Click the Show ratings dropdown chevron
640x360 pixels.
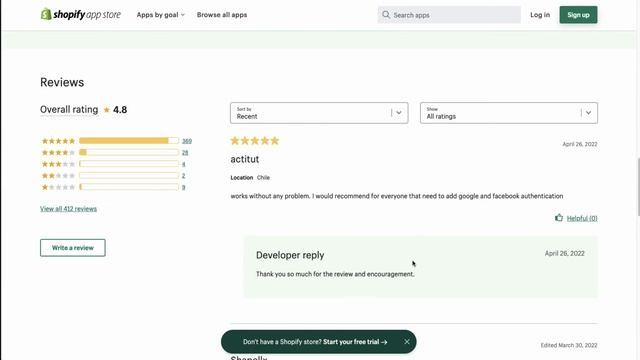588,113
